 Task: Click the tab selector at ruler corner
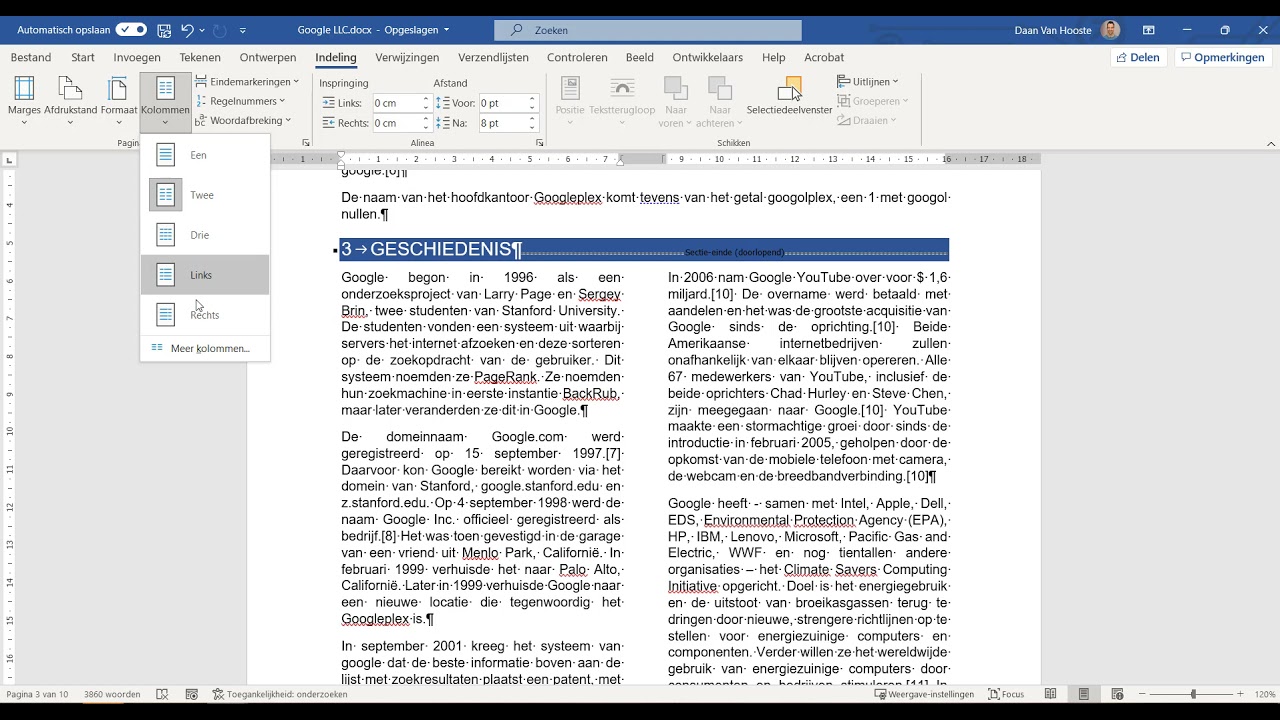[10, 159]
